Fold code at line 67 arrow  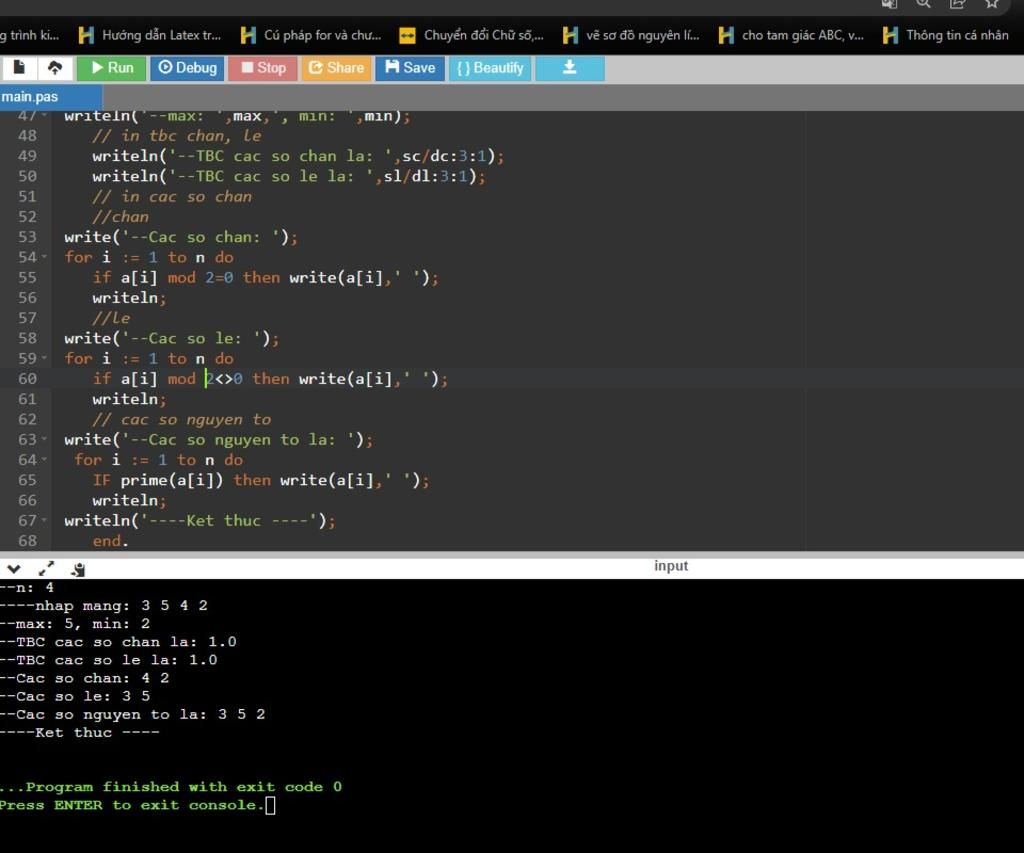44,521
